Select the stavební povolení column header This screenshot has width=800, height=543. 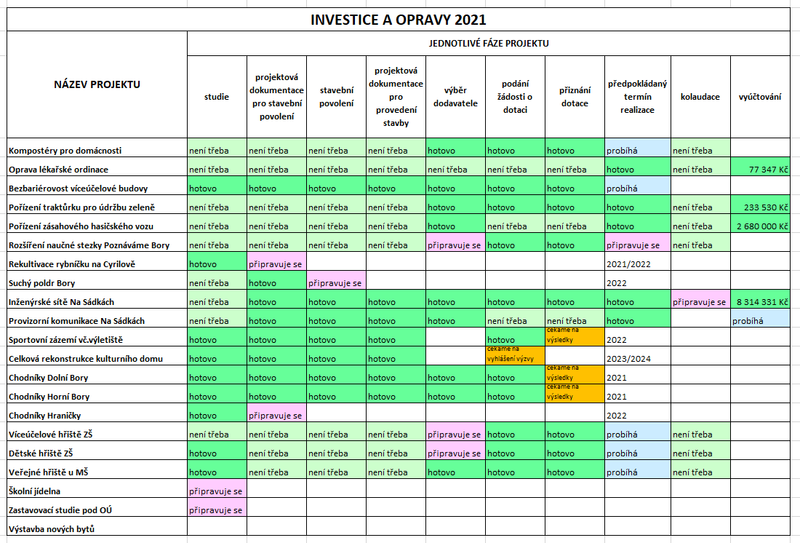(x=336, y=97)
